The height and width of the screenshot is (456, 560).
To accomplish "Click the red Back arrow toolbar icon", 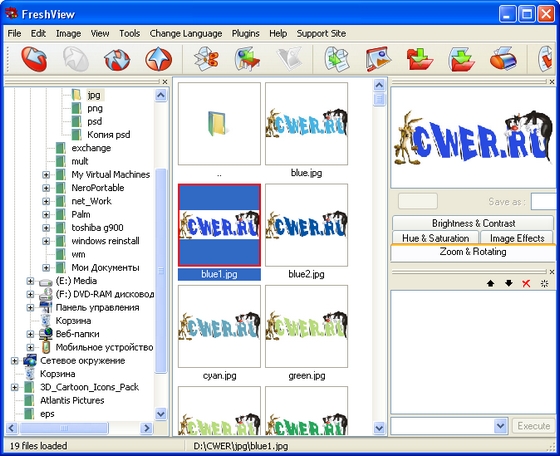I will pos(34,59).
